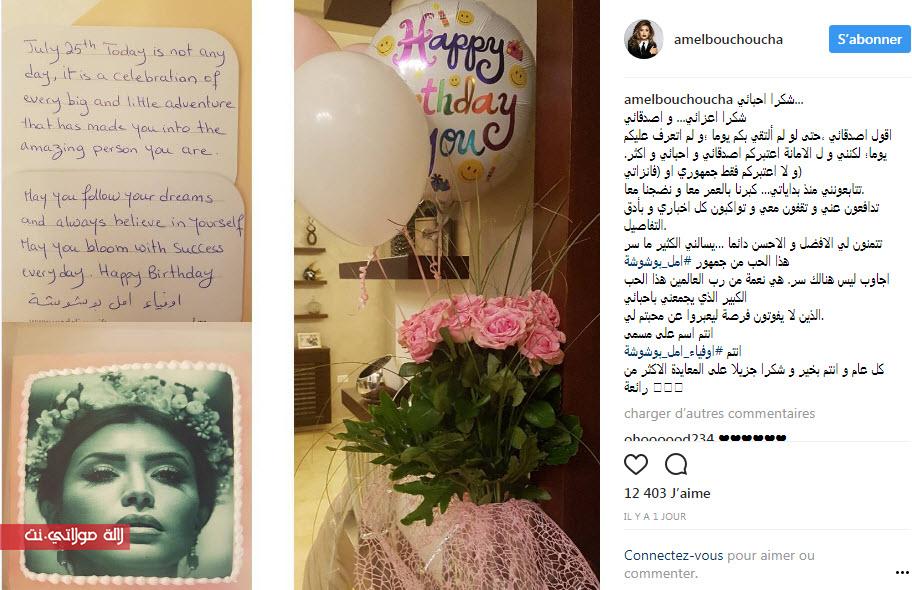Open the #امل_بوشوشة hashtag link
The height and width of the screenshot is (590, 912).
pos(658,261)
